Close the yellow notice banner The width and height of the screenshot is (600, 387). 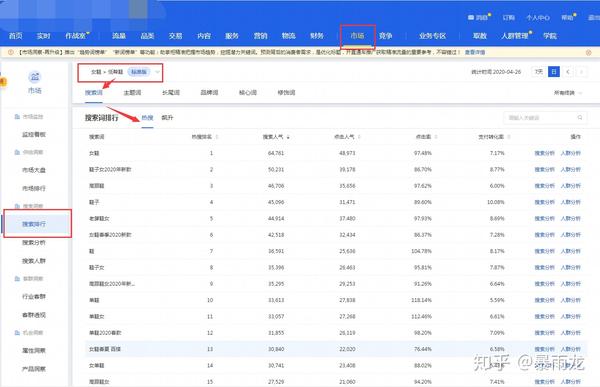589,52
